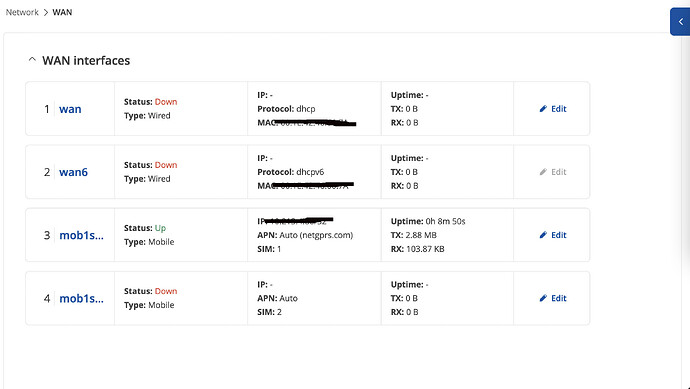
Task: Select the row number 4 handle
Action: (x=47, y=298)
